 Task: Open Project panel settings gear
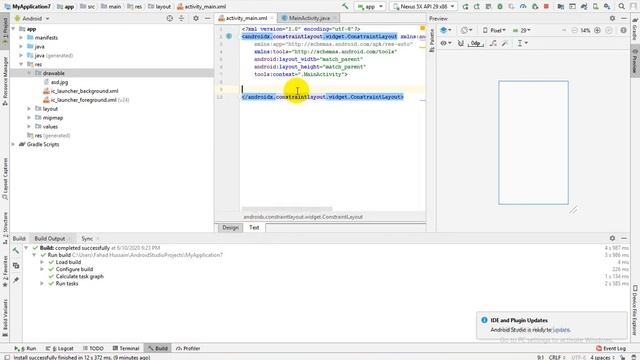click(x=196, y=18)
